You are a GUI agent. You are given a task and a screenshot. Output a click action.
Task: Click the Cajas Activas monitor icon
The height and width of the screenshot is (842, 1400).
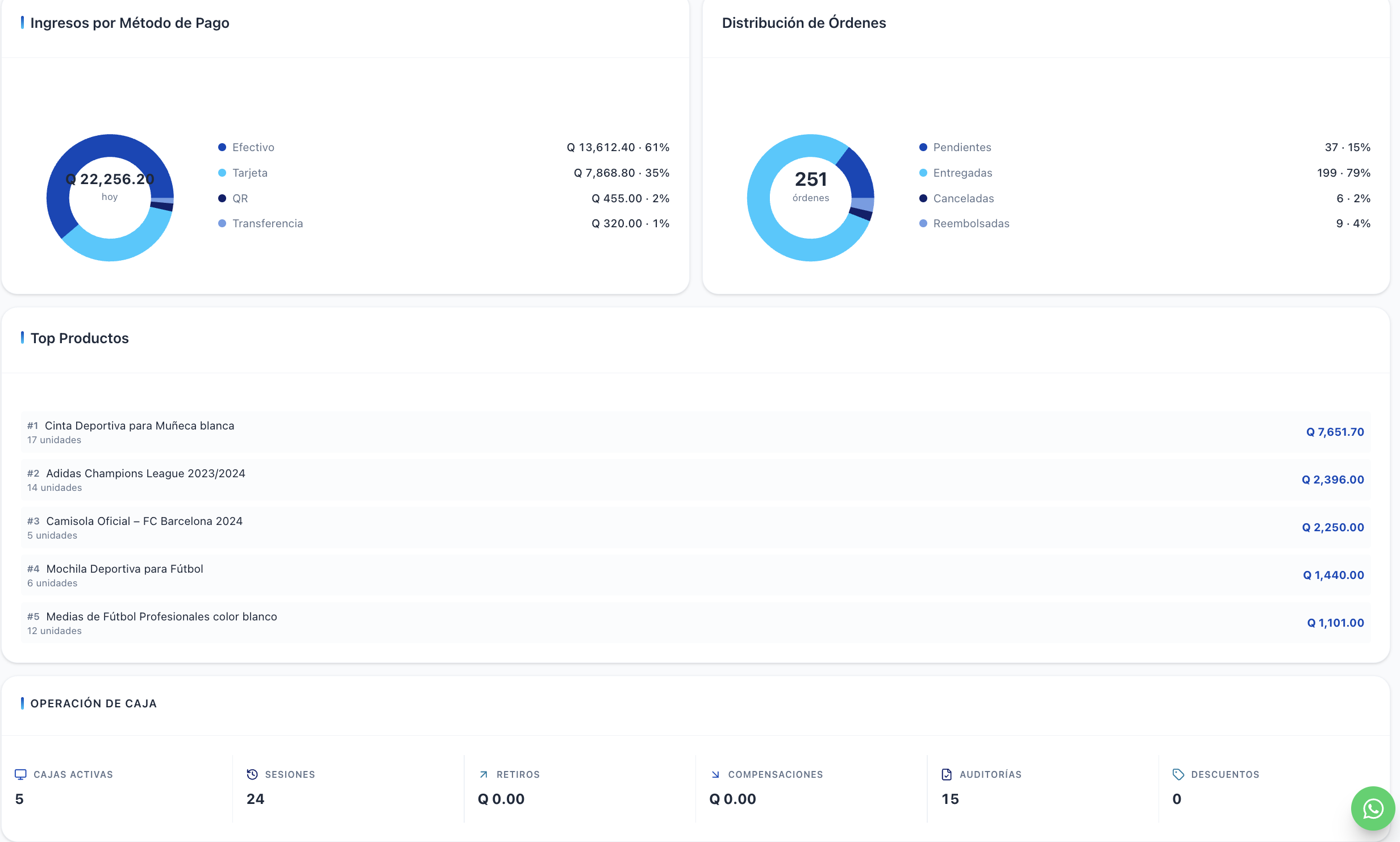tap(20, 774)
